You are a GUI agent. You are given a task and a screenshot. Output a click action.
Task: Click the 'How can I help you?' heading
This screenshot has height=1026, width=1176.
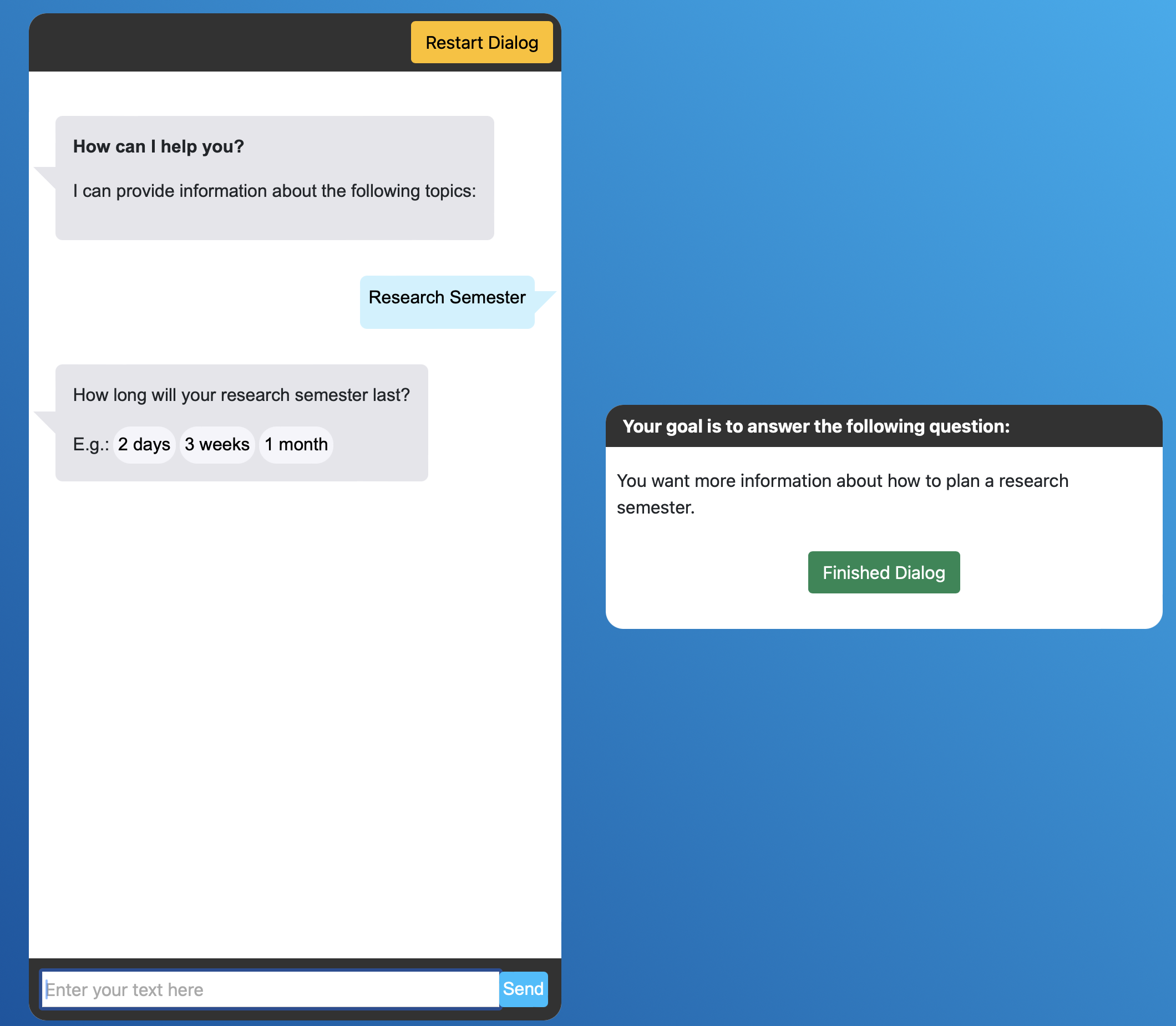pos(158,146)
